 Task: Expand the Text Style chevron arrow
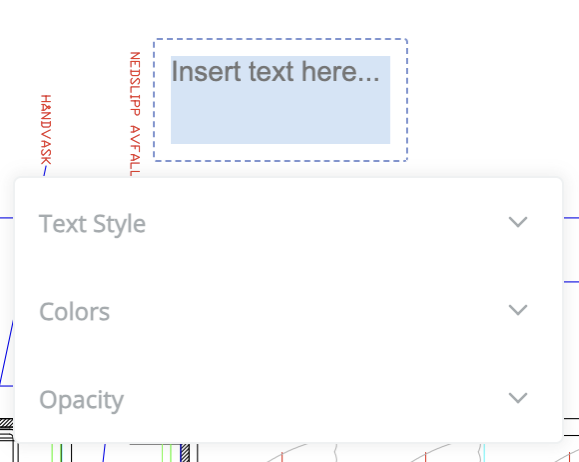(x=518, y=222)
